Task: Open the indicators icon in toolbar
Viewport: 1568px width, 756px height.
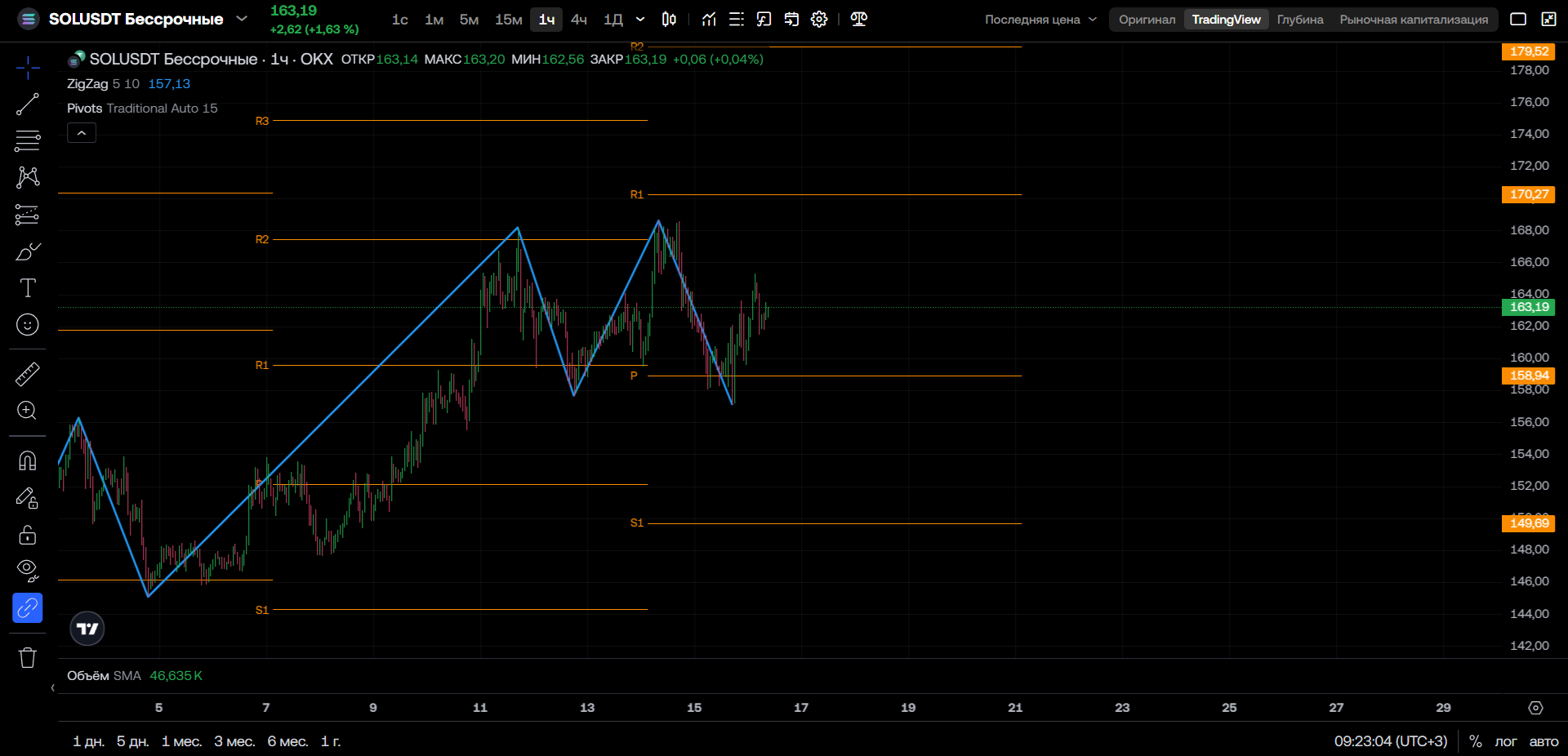Action: pyautogui.click(x=709, y=19)
